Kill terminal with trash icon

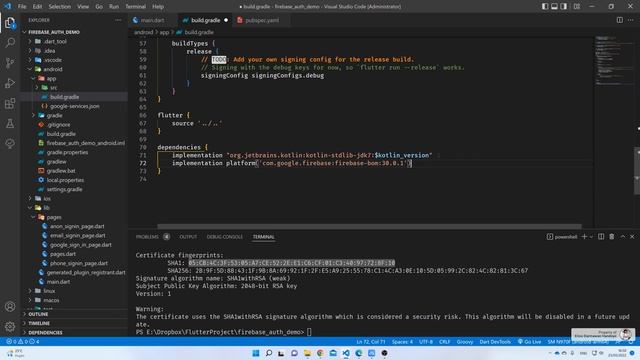[x=611, y=237]
